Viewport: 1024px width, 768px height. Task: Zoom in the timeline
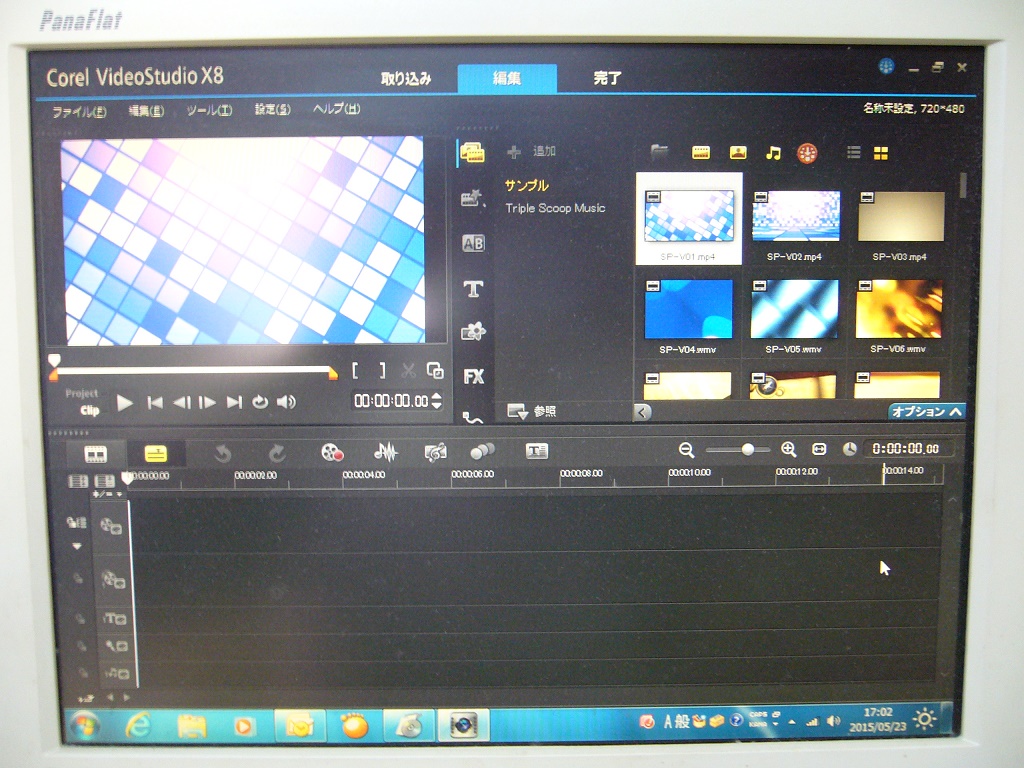tap(788, 449)
